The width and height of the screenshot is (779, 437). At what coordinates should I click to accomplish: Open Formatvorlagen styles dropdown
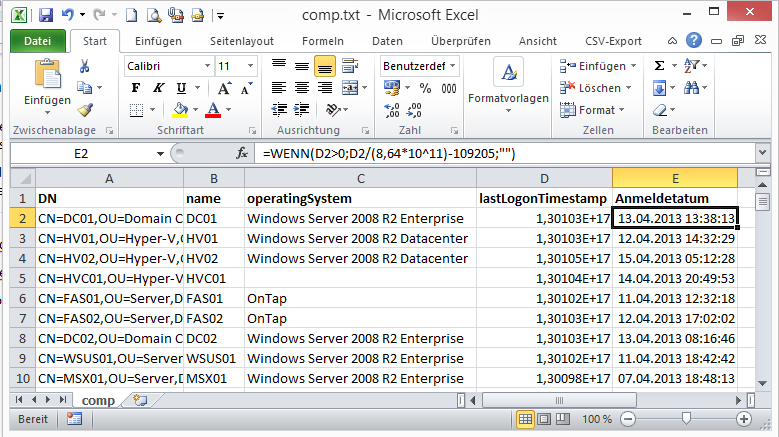(x=508, y=110)
